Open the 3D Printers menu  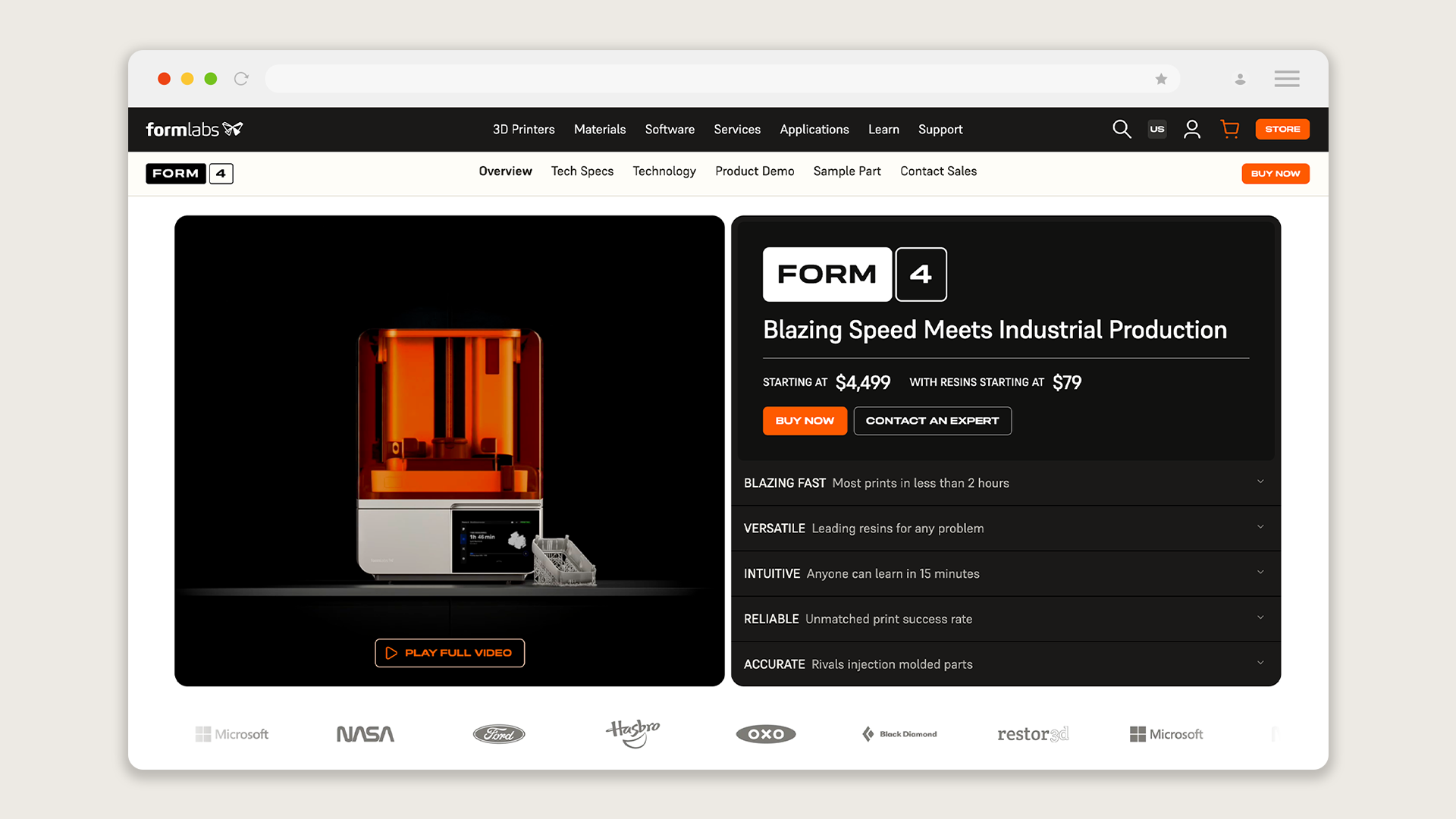pos(523,130)
